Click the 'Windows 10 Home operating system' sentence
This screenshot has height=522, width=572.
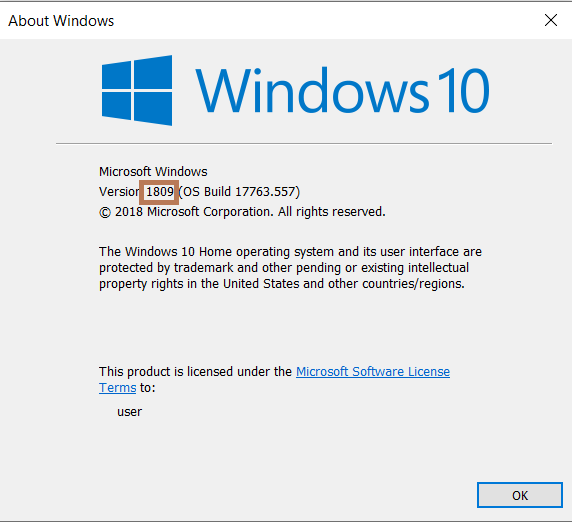pyautogui.click(x=290, y=252)
